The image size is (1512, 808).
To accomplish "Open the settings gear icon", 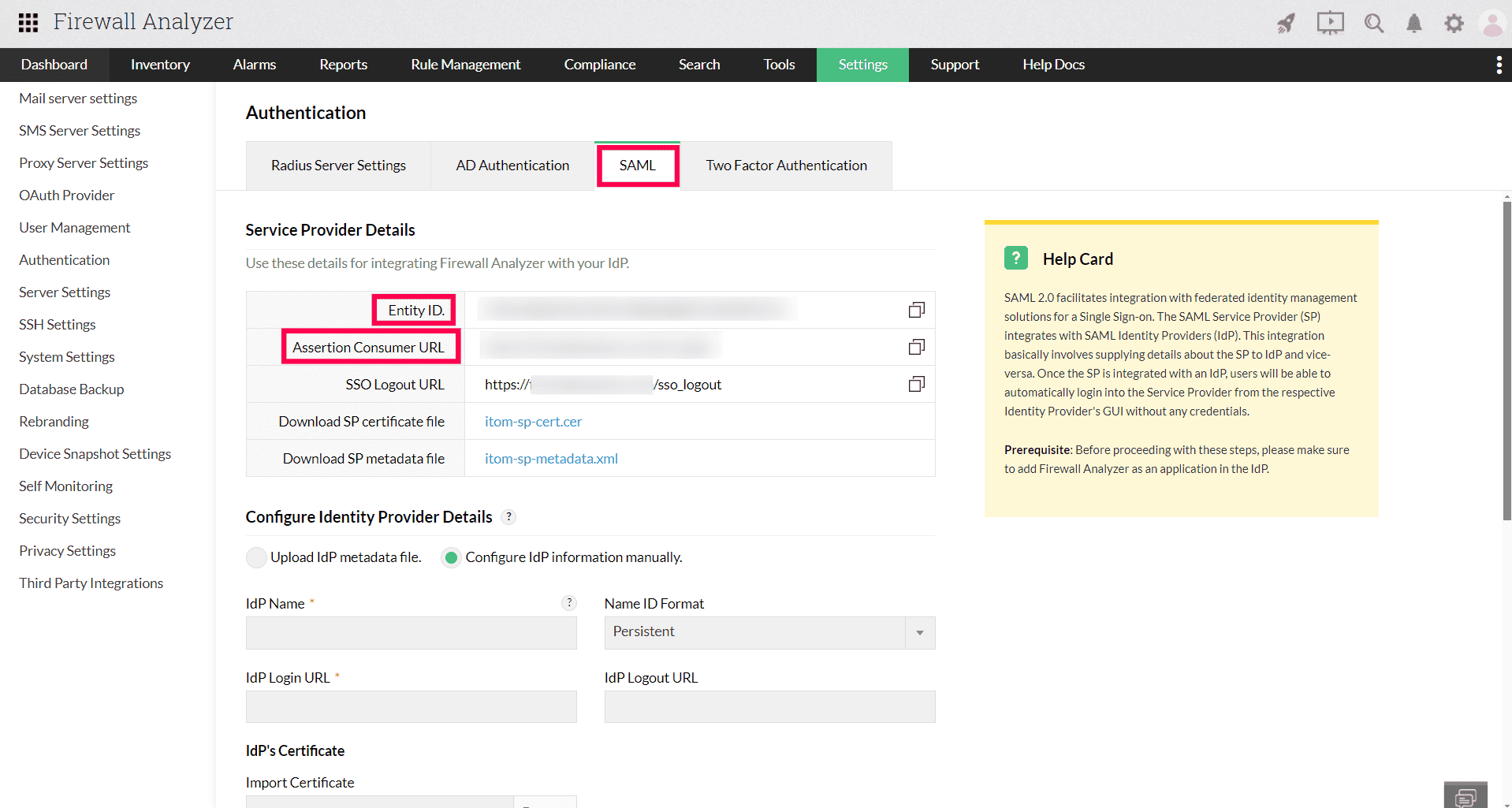I will tap(1454, 23).
